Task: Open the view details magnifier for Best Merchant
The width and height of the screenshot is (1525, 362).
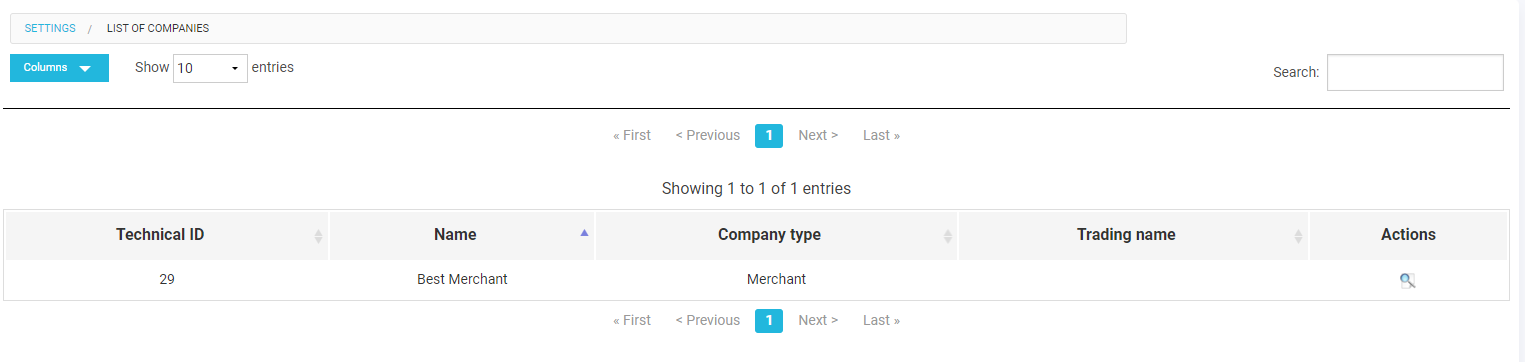Action: point(1407,281)
